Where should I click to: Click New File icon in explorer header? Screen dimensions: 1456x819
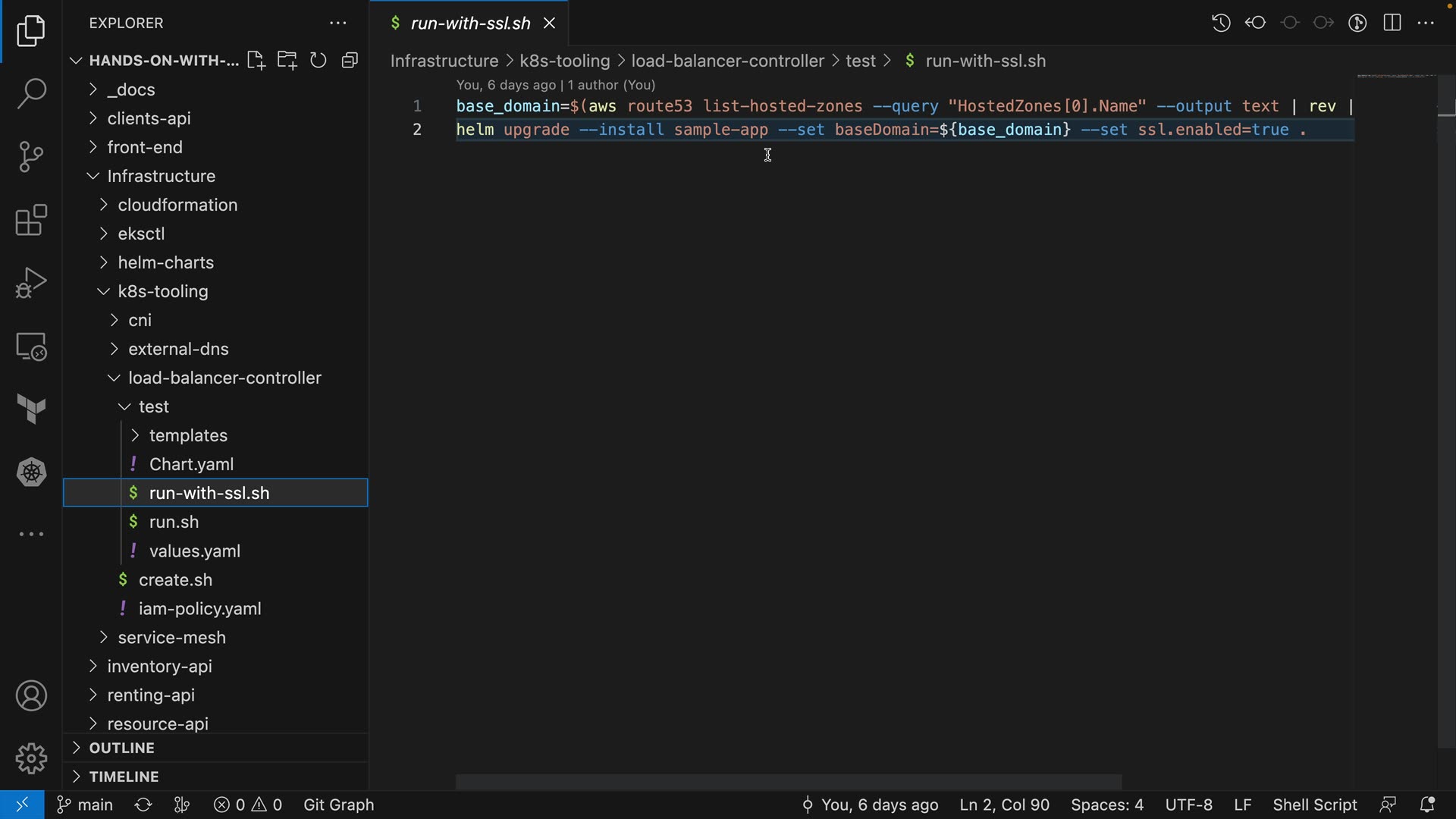[256, 61]
